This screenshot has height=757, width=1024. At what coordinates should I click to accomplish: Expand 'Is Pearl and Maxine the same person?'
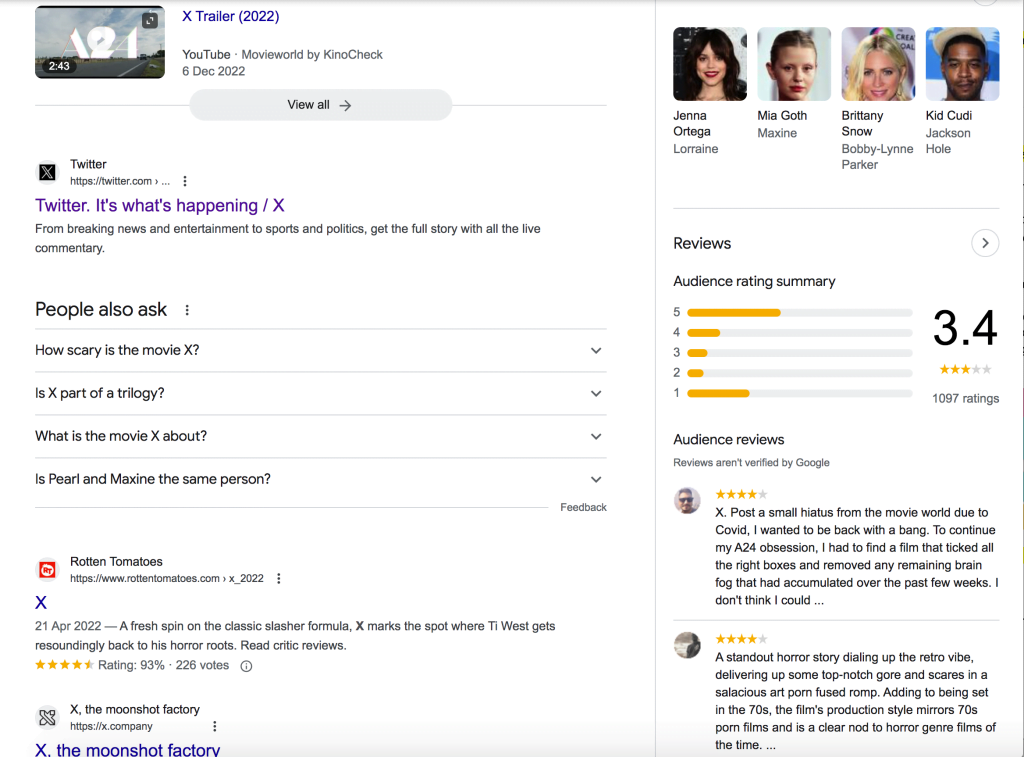coord(596,479)
